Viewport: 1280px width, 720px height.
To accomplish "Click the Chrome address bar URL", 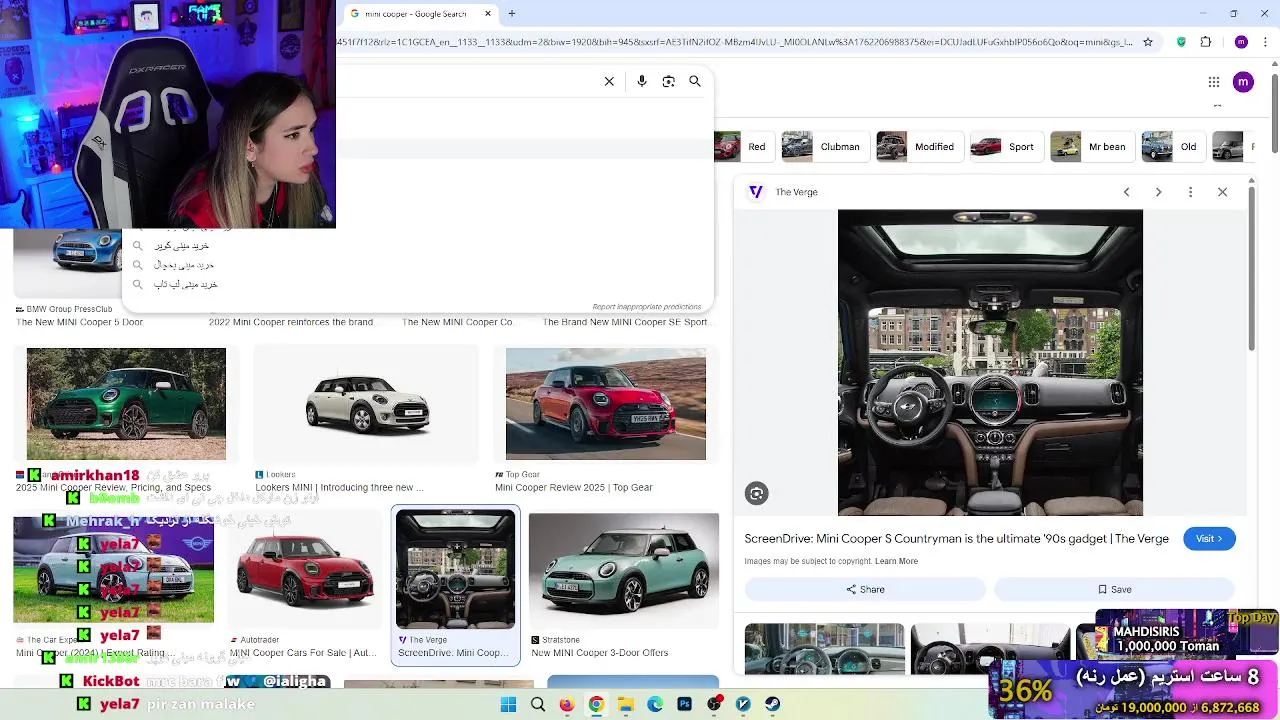I will tap(735, 42).
